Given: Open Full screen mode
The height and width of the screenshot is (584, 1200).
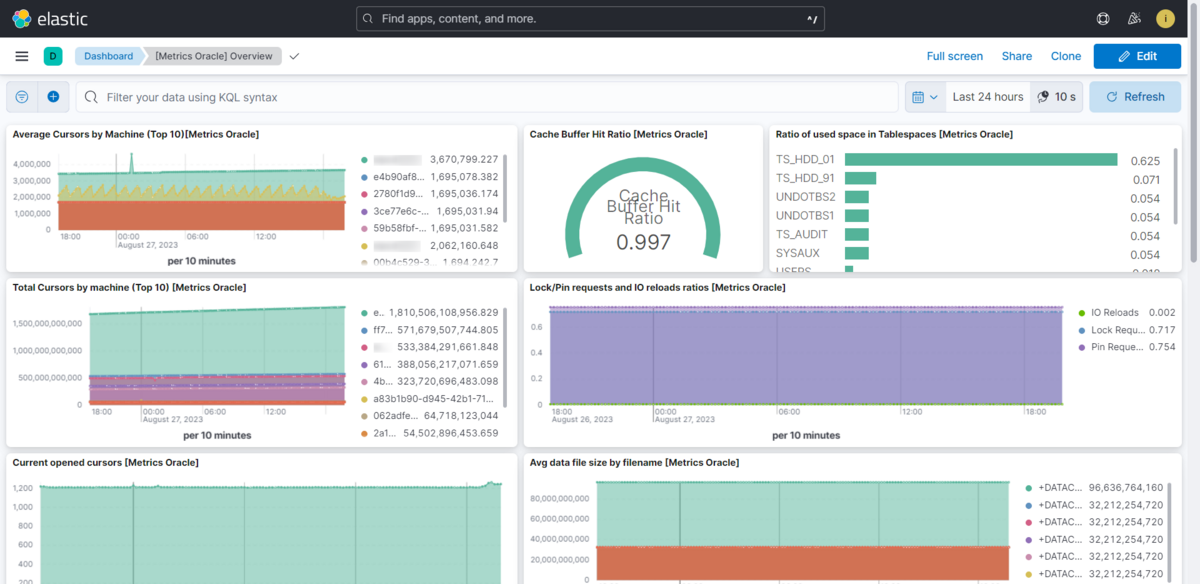Looking at the screenshot, I should point(954,56).
